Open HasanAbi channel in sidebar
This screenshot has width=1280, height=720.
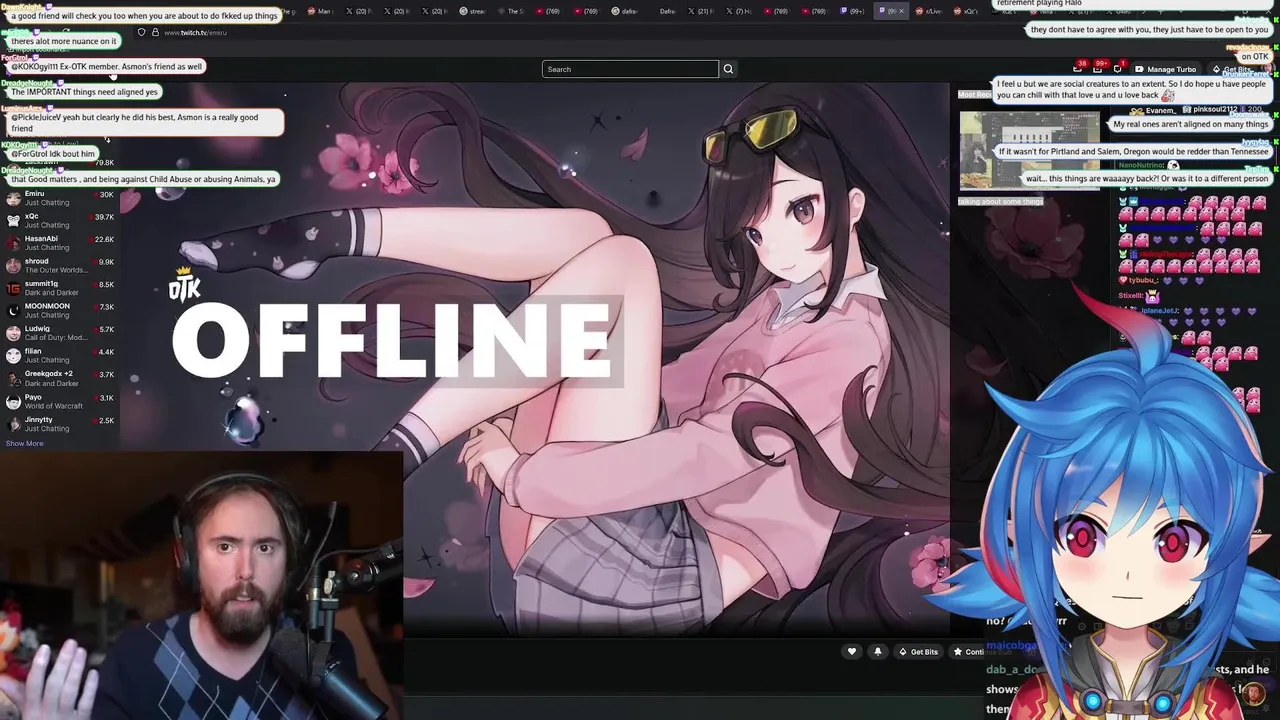click(60, 243)
